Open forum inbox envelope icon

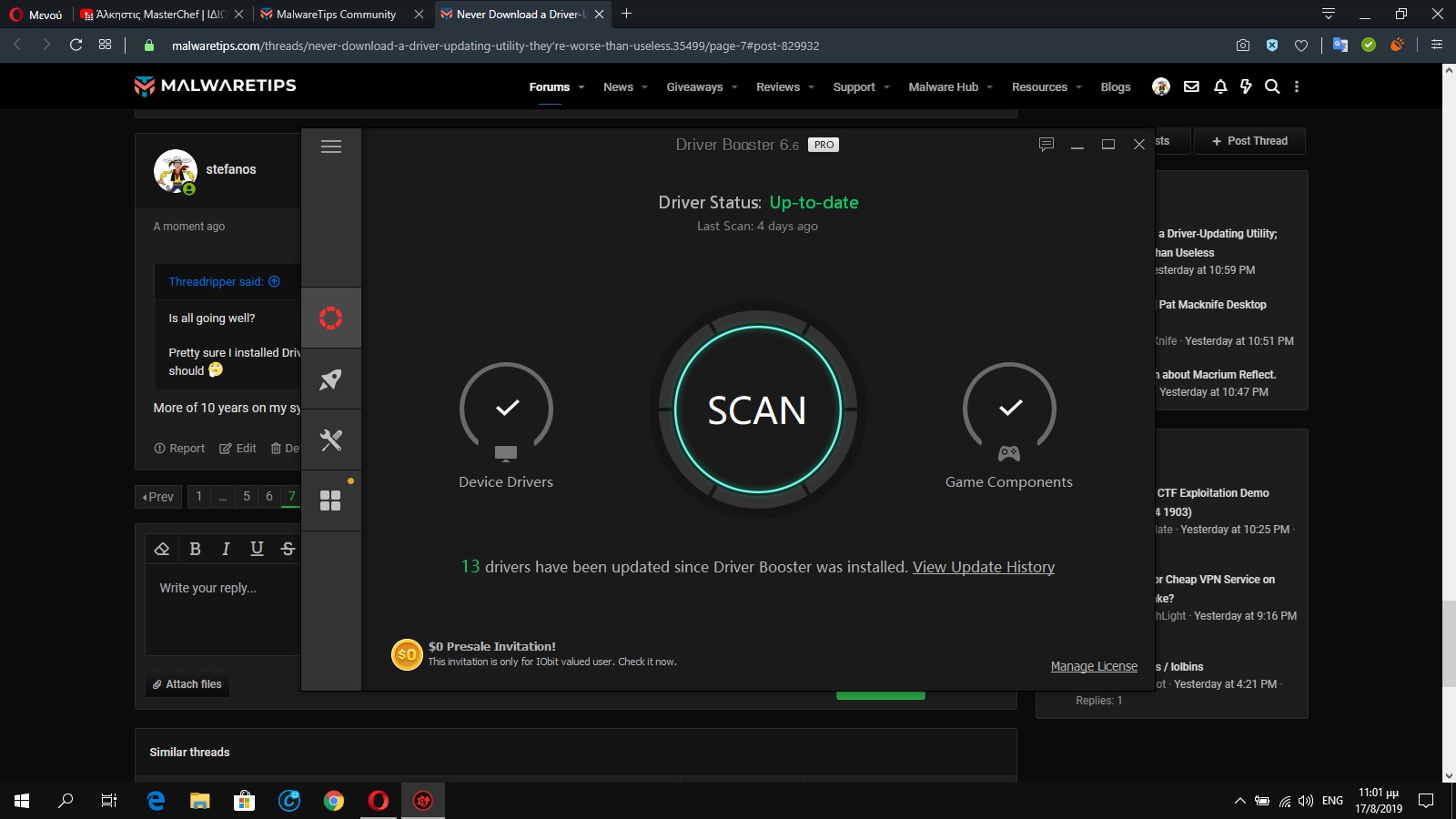pyautogui.click(x=1191, y=86)
